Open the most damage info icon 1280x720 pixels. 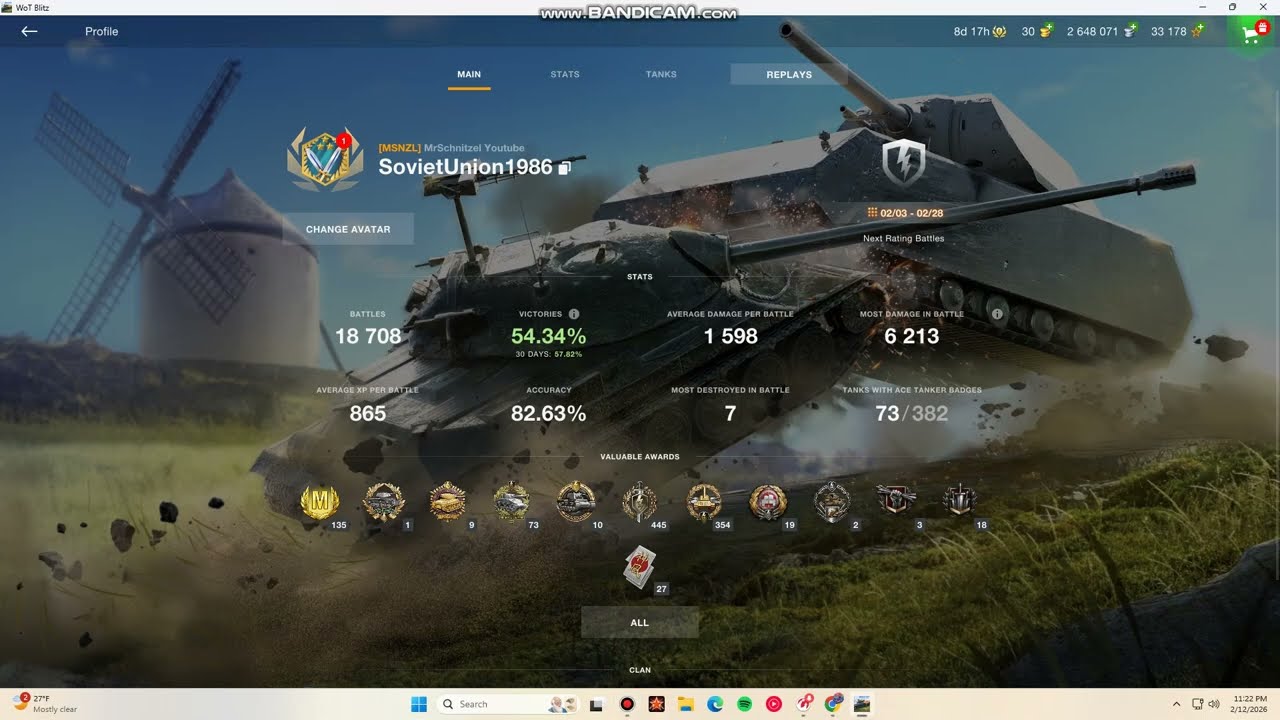997,314
